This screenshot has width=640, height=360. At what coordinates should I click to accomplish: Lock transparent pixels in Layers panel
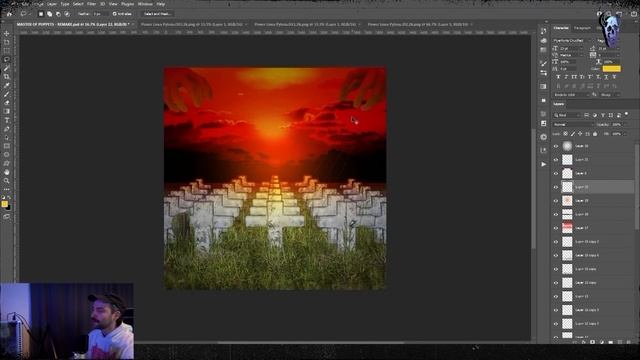[x=565, y=133]
